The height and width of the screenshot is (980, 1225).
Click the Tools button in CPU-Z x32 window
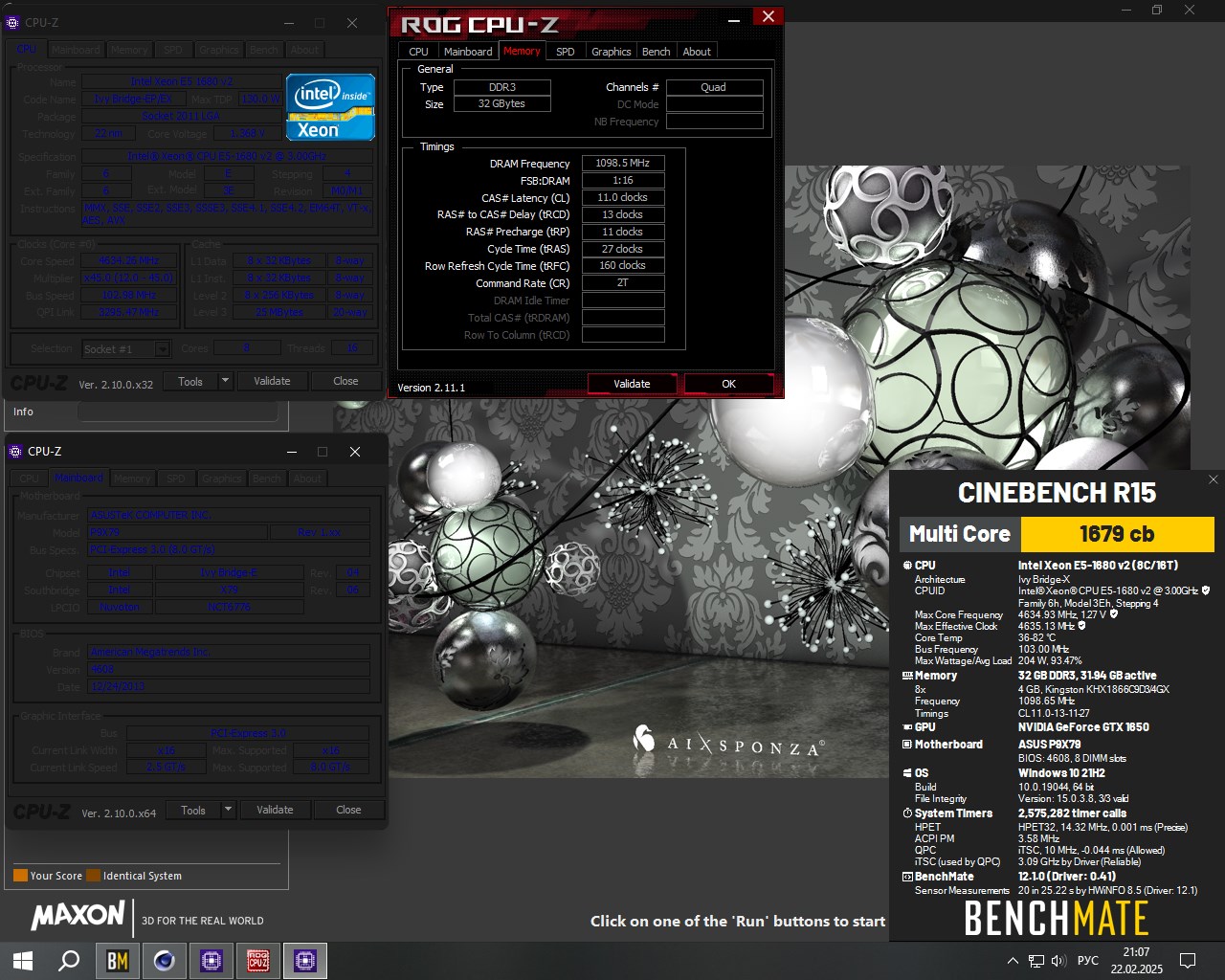click(190, 381)
